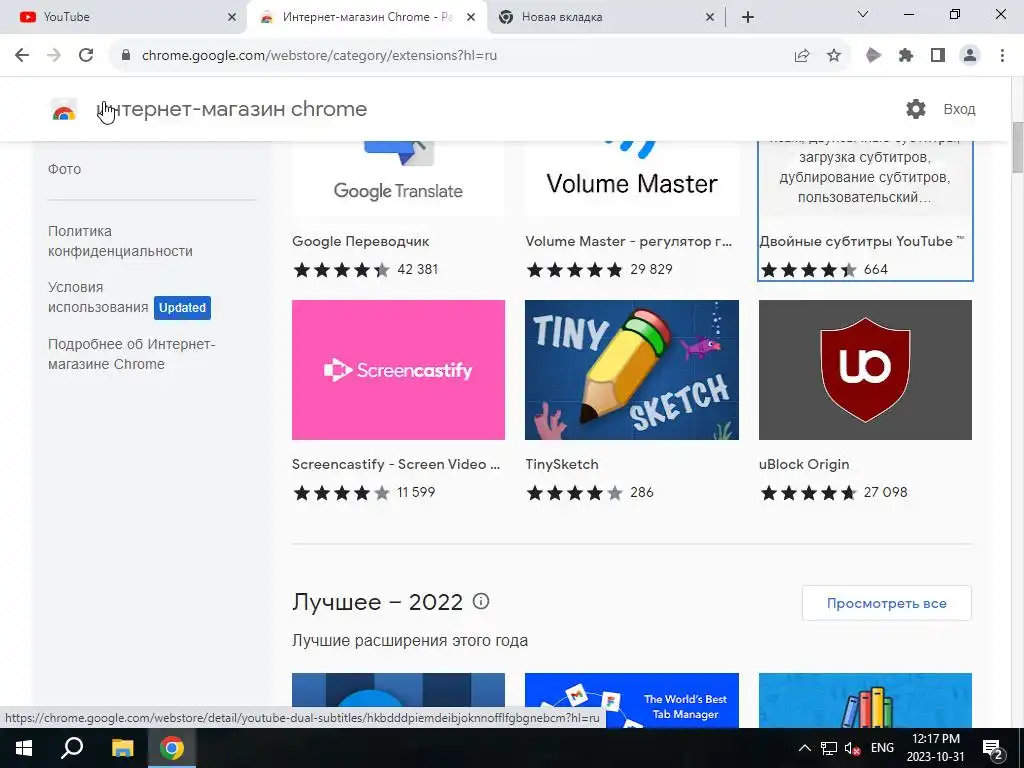Open Web Store settings gear
The height and width of the screenshot is (768, 1024).
click(916, 109)
